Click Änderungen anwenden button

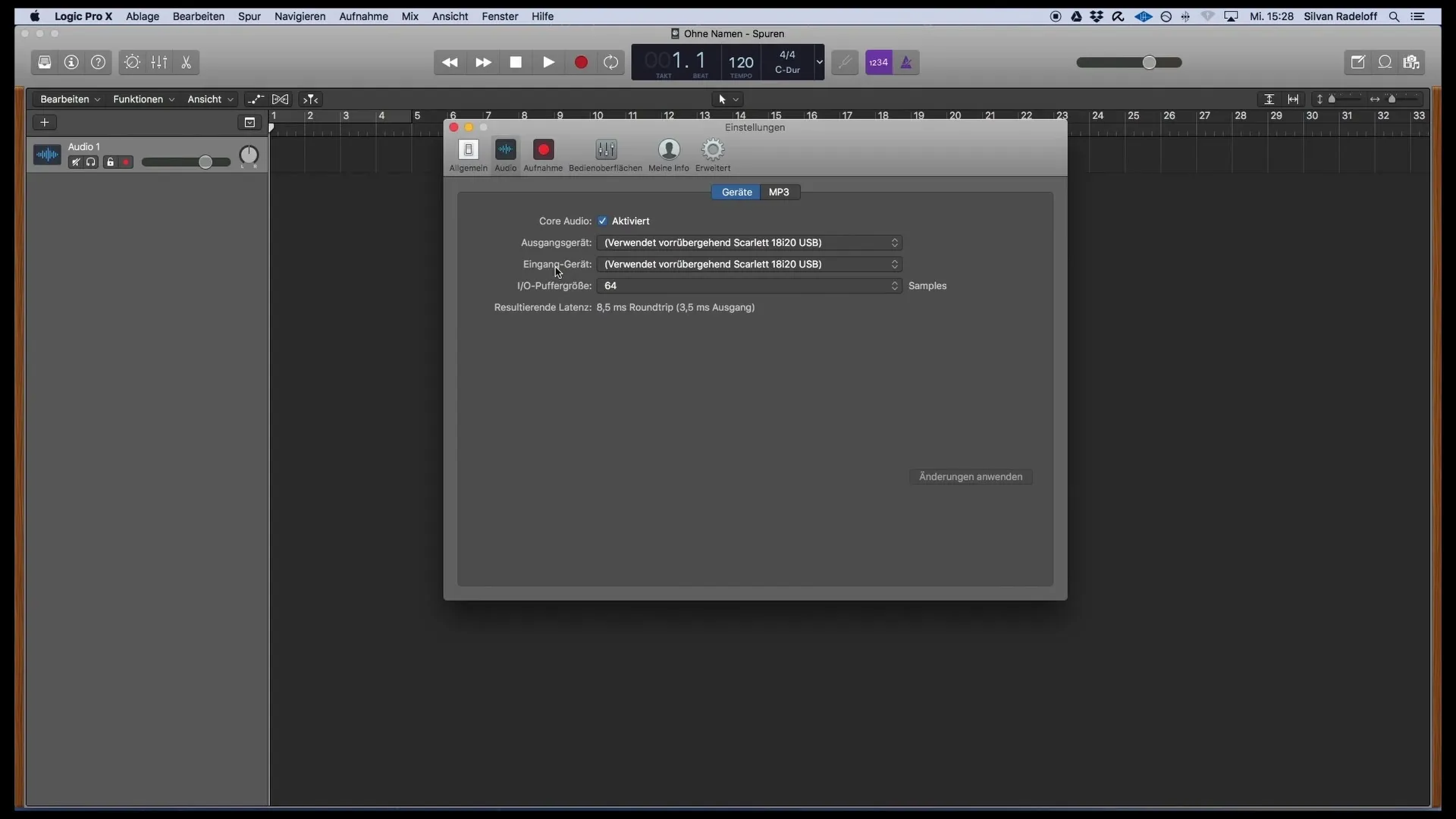tap(971, 477)
